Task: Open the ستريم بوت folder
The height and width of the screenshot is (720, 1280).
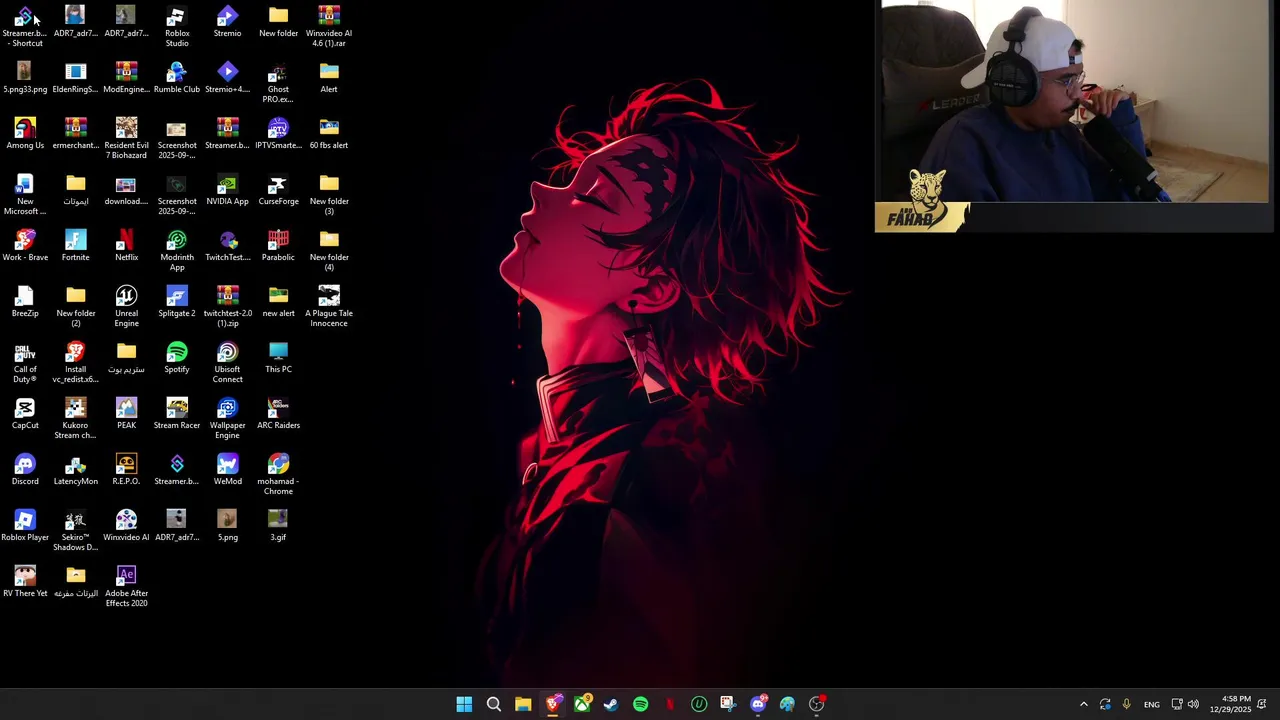Action: [126, 358]
